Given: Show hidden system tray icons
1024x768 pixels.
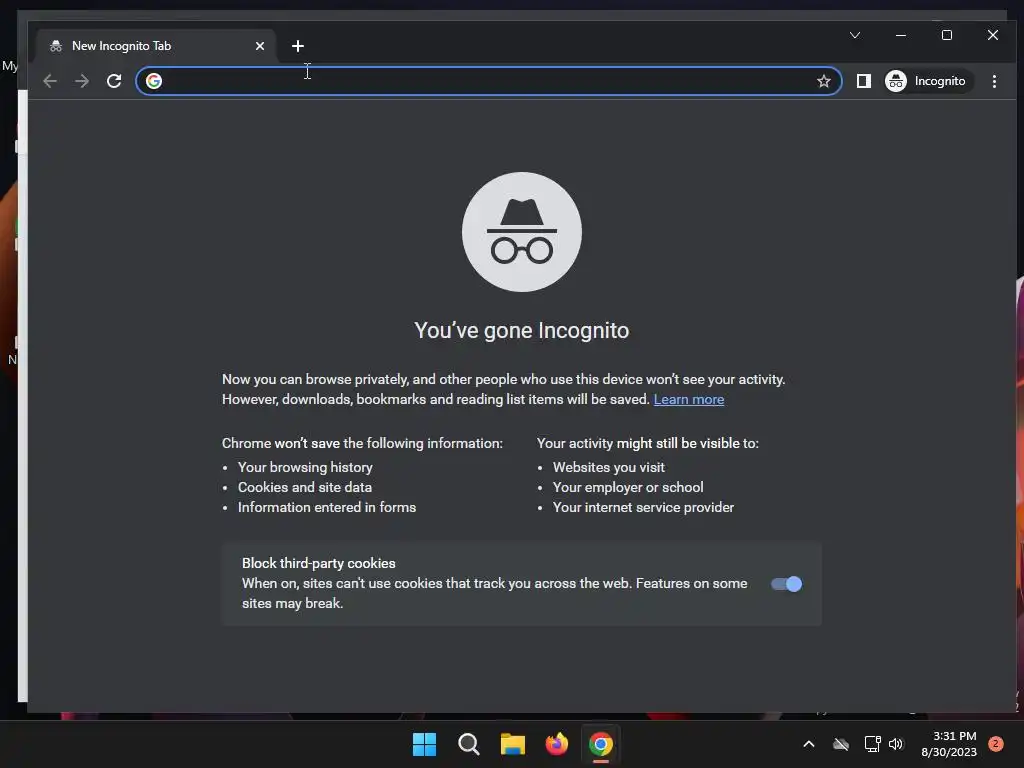Looking at the screenshot, I should (808, 744).
